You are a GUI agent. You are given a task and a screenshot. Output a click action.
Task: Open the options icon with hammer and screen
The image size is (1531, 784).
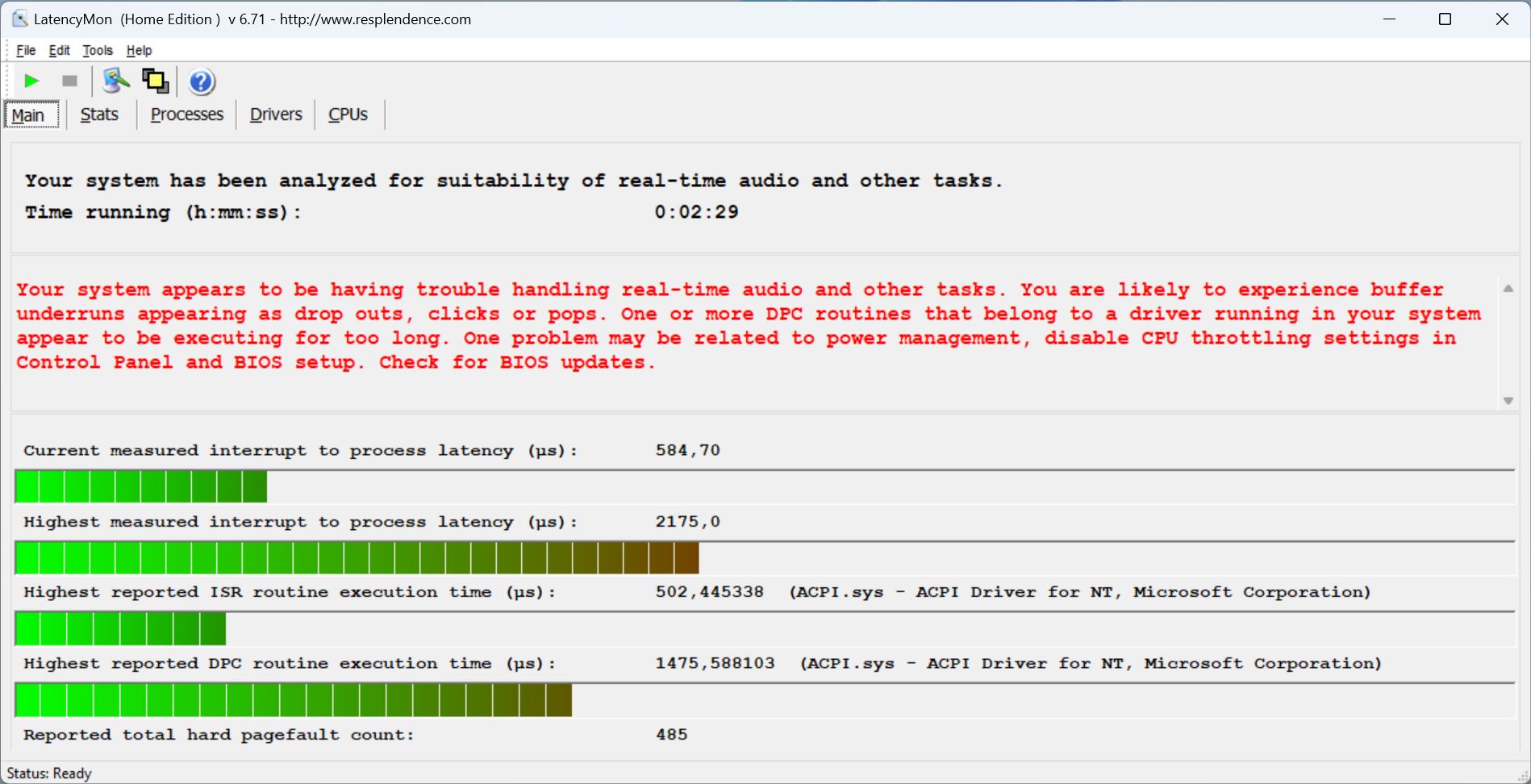(x=116, y=81)
